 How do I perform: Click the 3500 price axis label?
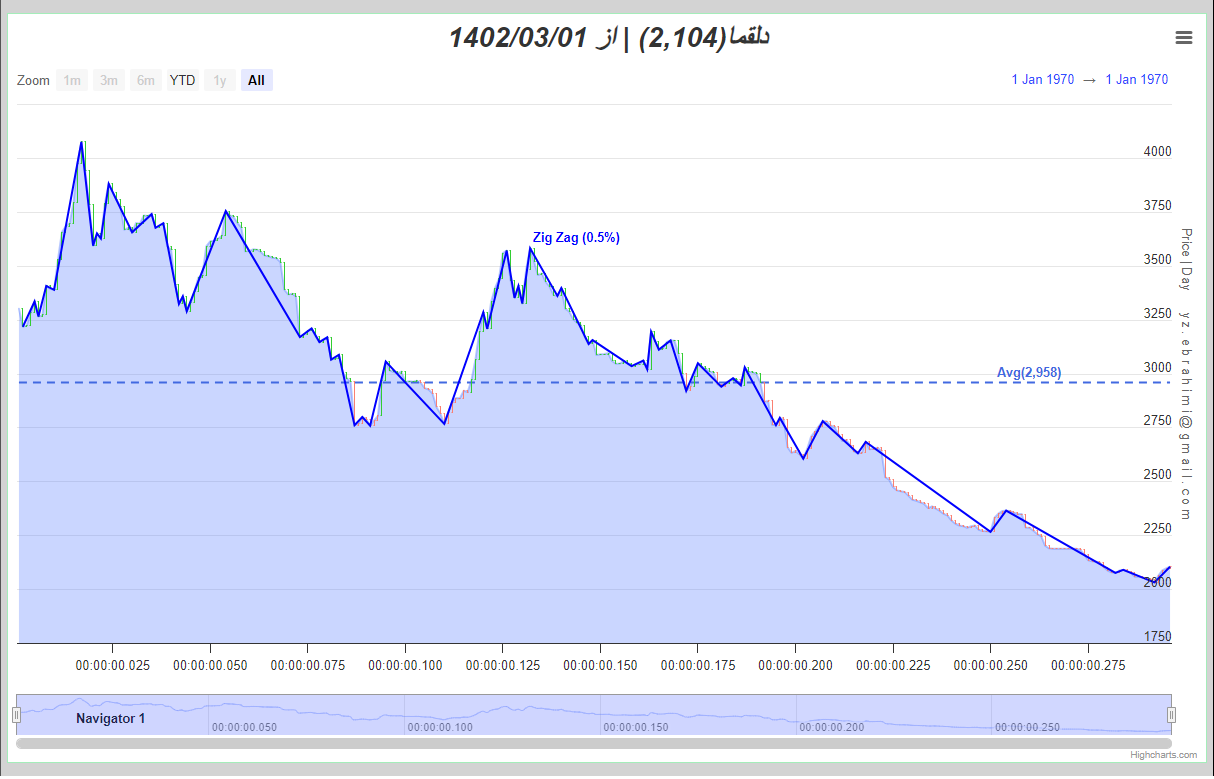pyautogui.click(x=1158, y=260)
